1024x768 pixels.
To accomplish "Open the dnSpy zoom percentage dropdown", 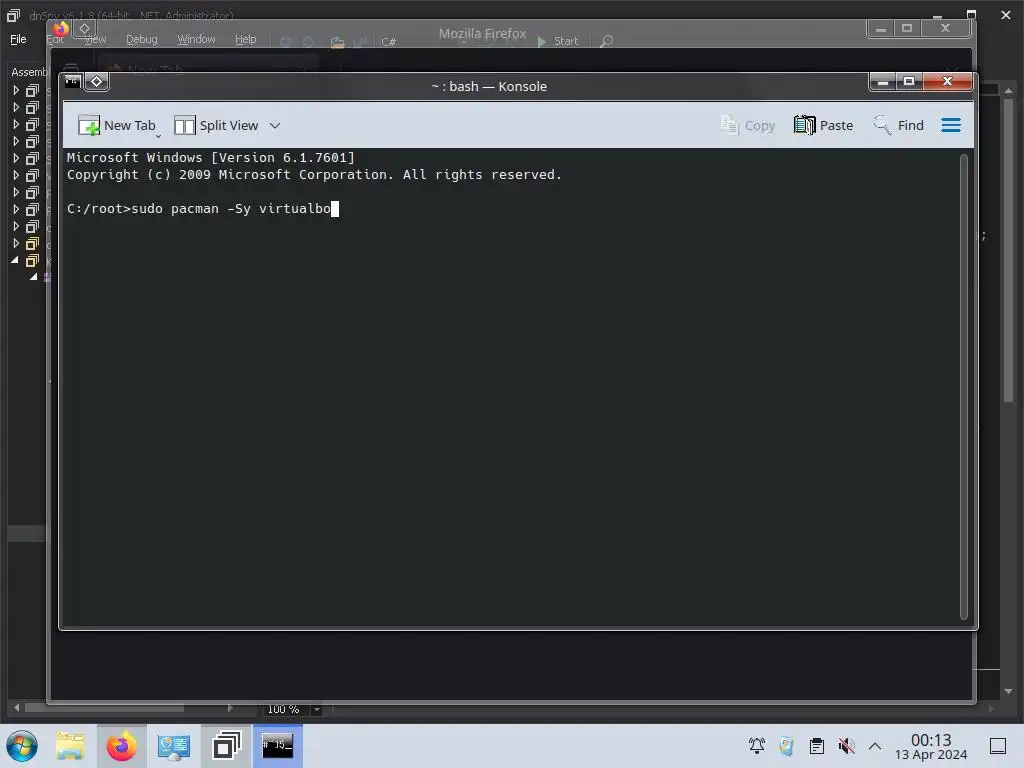I will tap(317, 709).
